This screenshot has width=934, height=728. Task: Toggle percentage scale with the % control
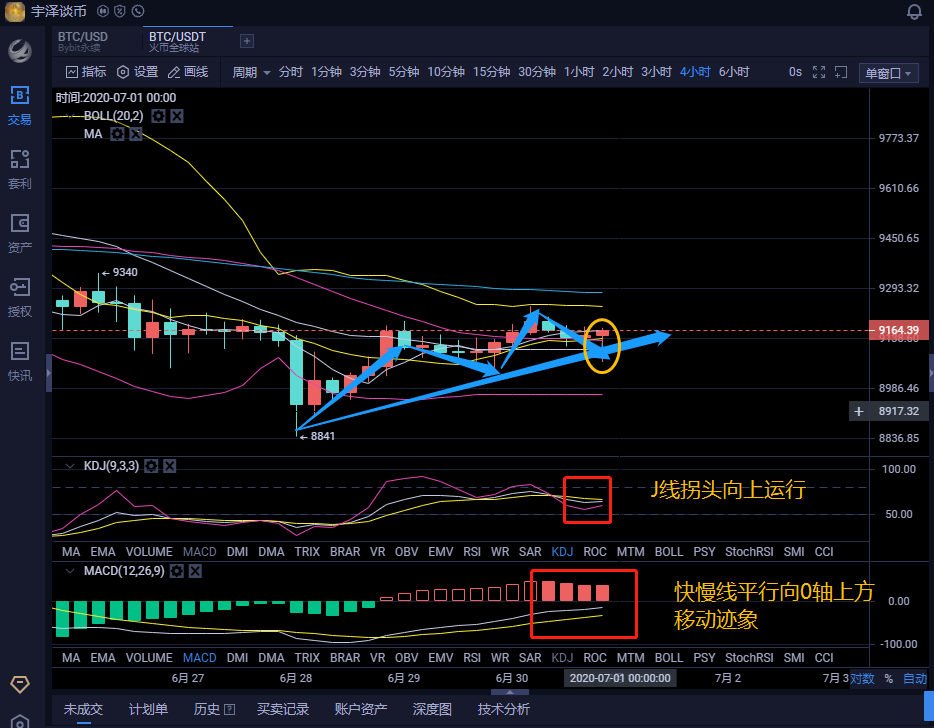pyautogui.click(x=887, y=677)
